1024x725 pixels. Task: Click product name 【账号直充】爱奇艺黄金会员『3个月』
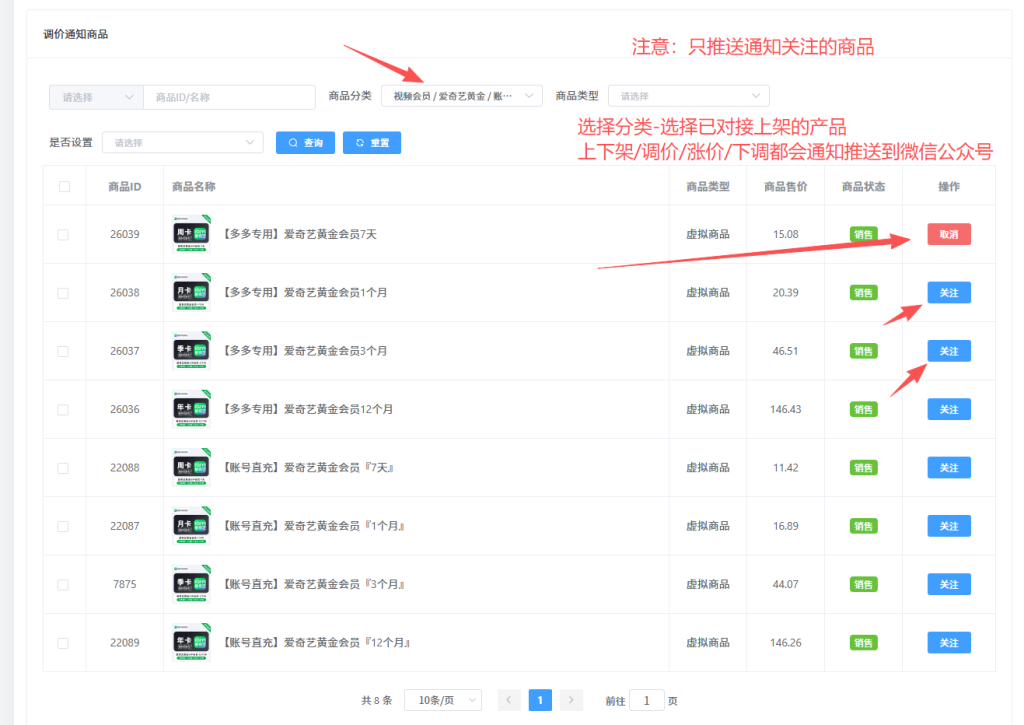pyautogui.click(x=313, y=585)
